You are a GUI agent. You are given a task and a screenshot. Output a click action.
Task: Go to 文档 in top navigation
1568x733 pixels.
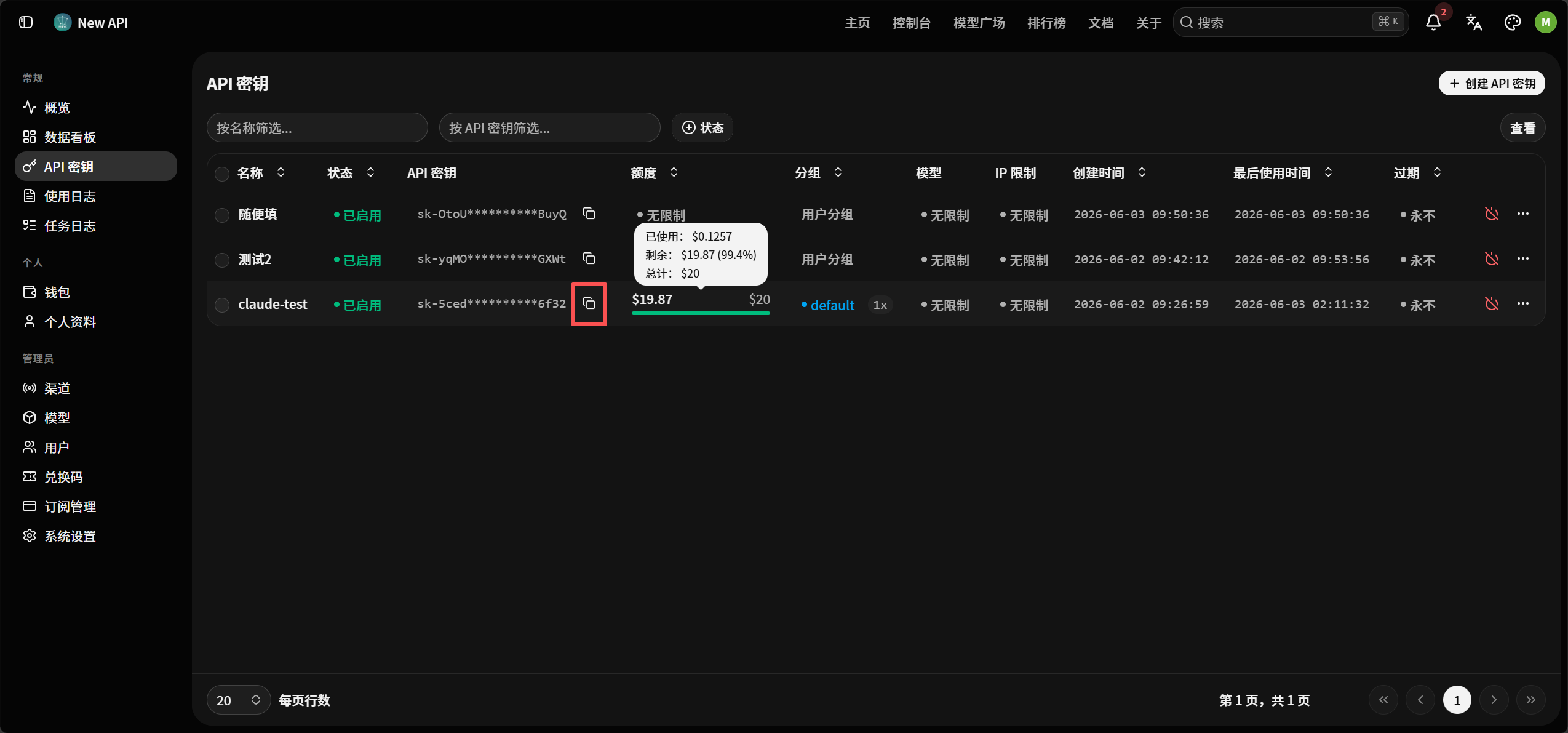pos(1101,23)
